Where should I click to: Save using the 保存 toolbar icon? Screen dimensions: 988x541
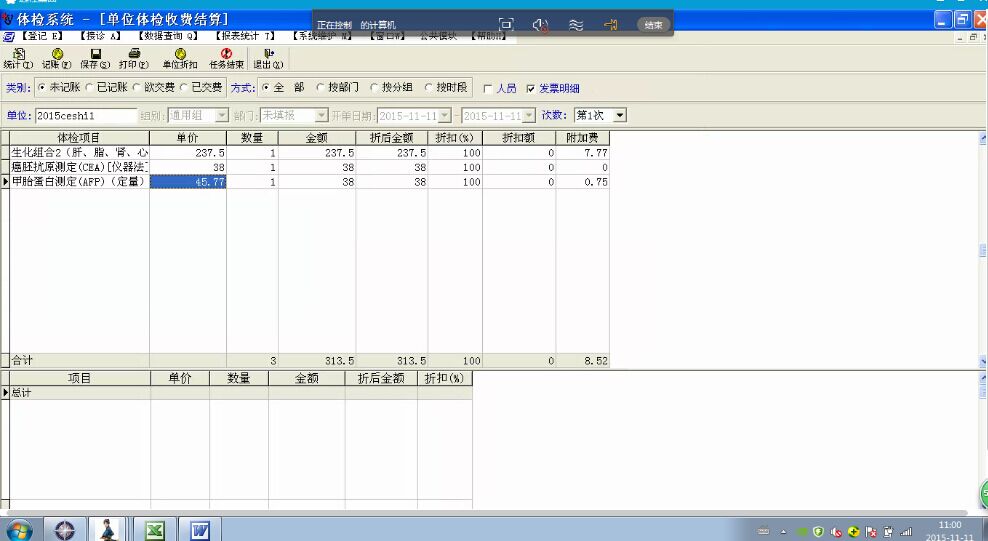pos(95,59)
